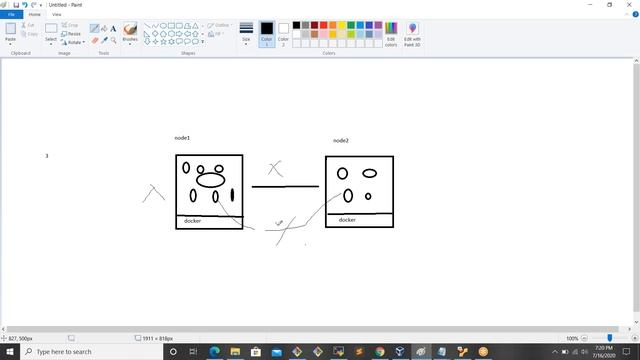The height and width of the screenshot is (360, 640).
Task: Open File Explorer from taskbar
Action: coord(235,351)
